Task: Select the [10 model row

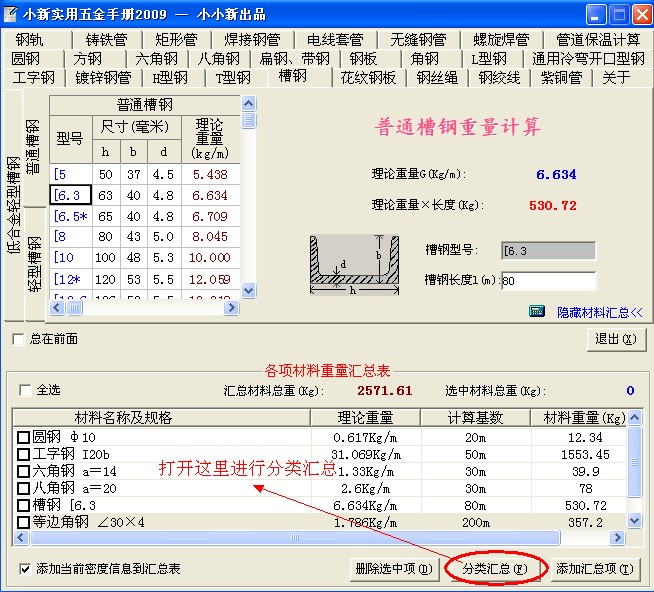Action: [144, 257]
